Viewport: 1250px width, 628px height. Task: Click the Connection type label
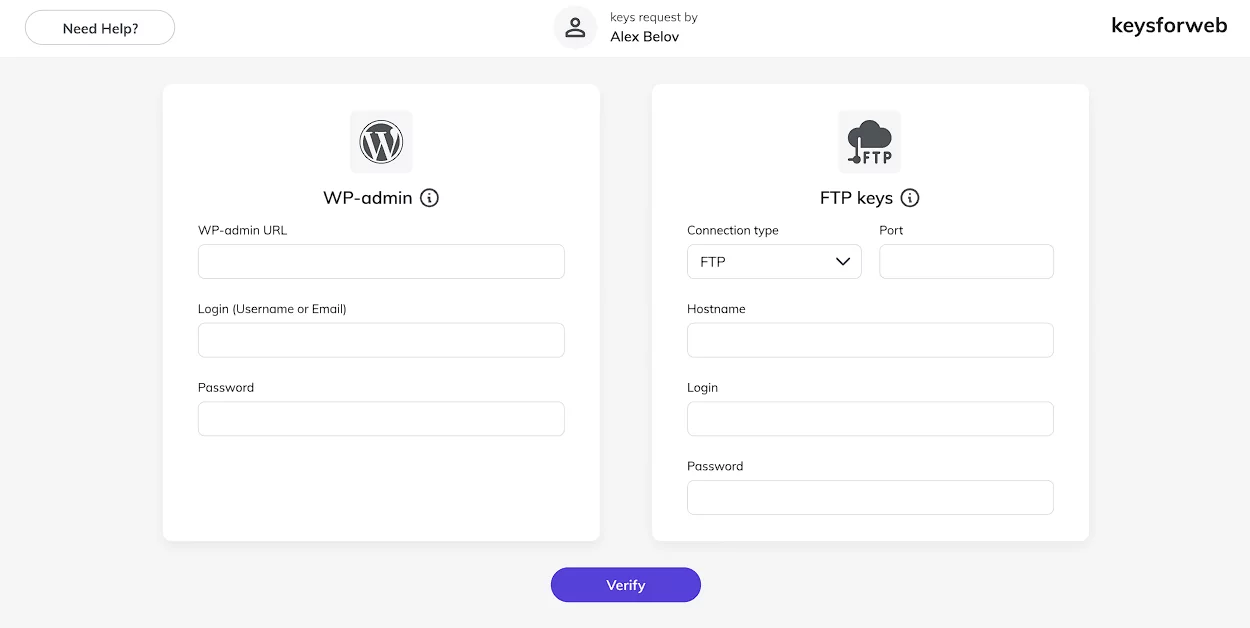point(733,230)
